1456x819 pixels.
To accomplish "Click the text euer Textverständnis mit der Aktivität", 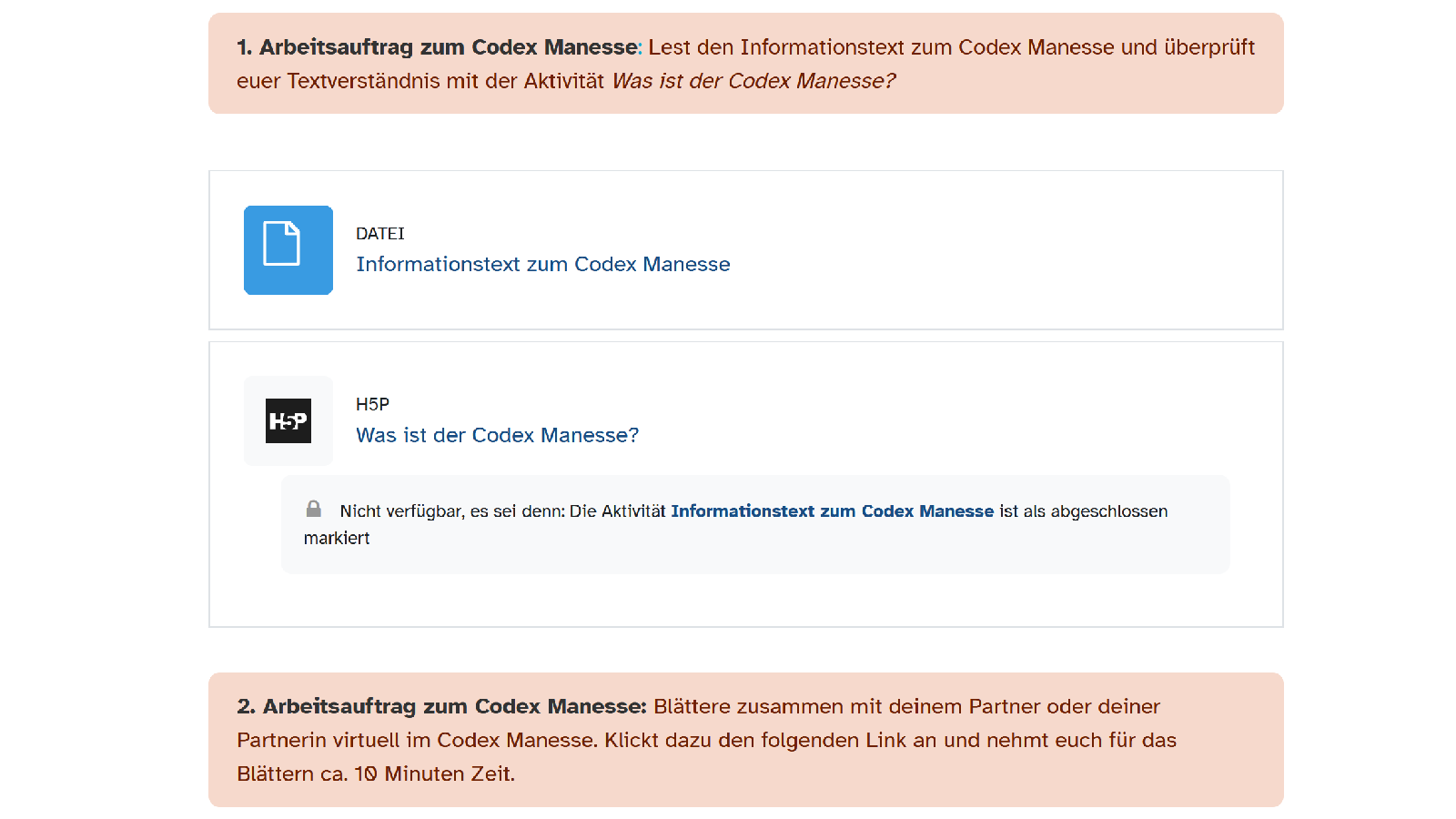I will coord(420,81).
